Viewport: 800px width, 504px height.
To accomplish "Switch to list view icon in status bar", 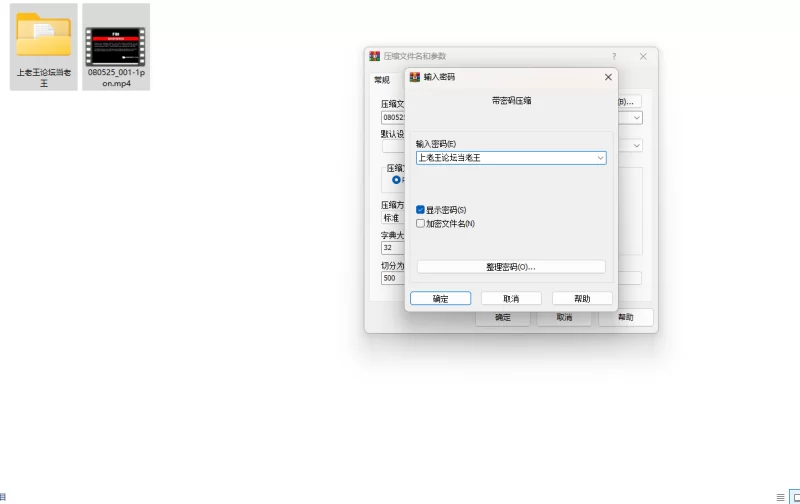I will point(780,497).
